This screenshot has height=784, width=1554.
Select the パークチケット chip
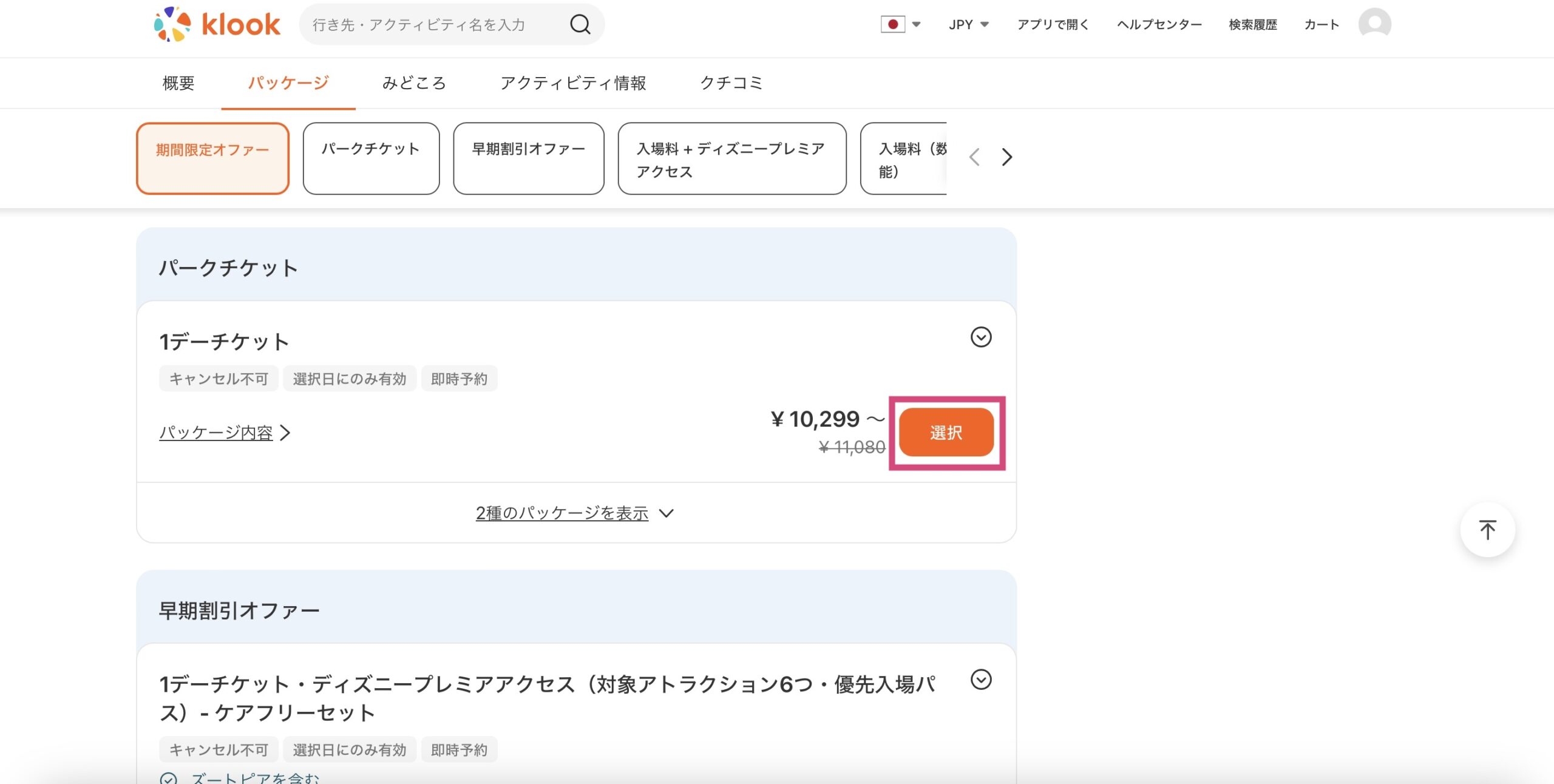pos(371,158)
